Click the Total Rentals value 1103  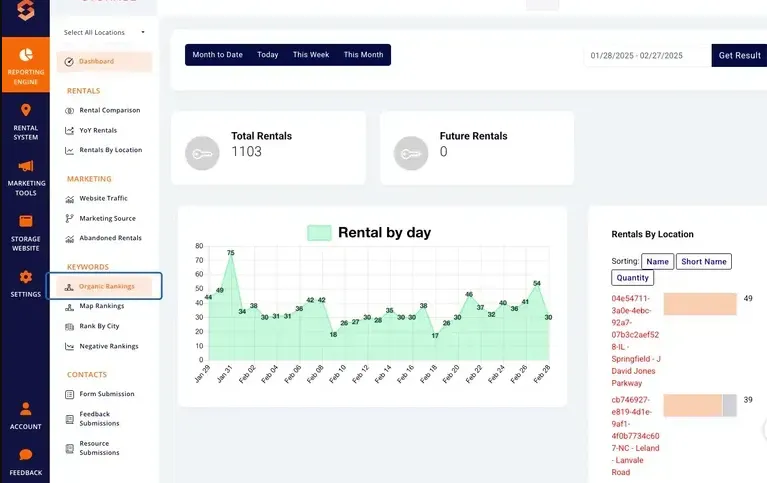pyautogui.click(x=247, y=152)
